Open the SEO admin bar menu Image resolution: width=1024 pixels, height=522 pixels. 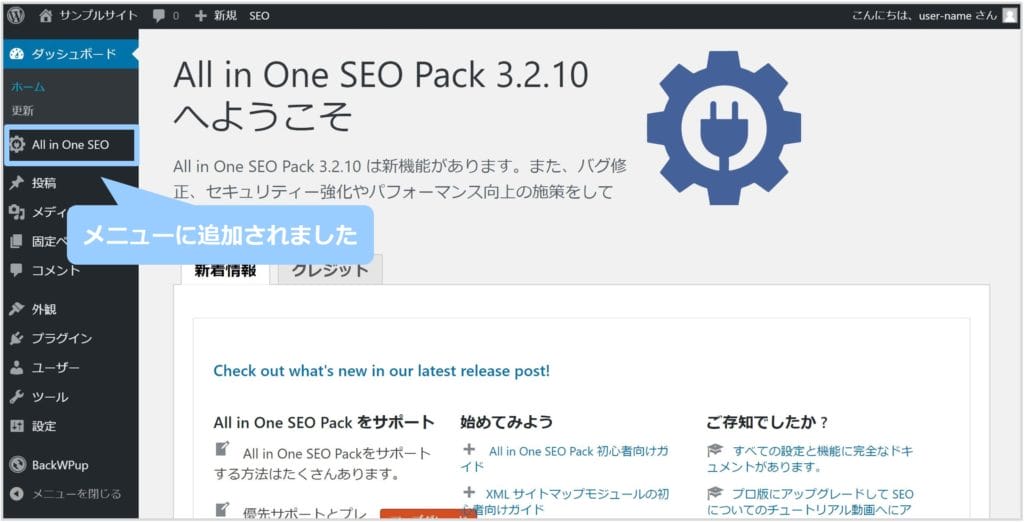[x=259, y=16]
